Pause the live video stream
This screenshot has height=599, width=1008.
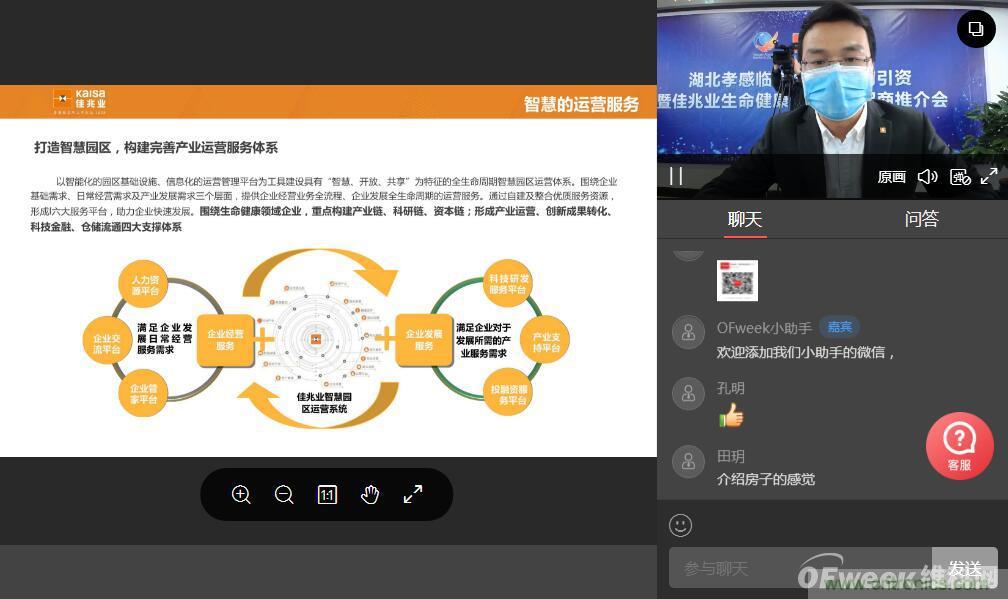coord(677,176)
